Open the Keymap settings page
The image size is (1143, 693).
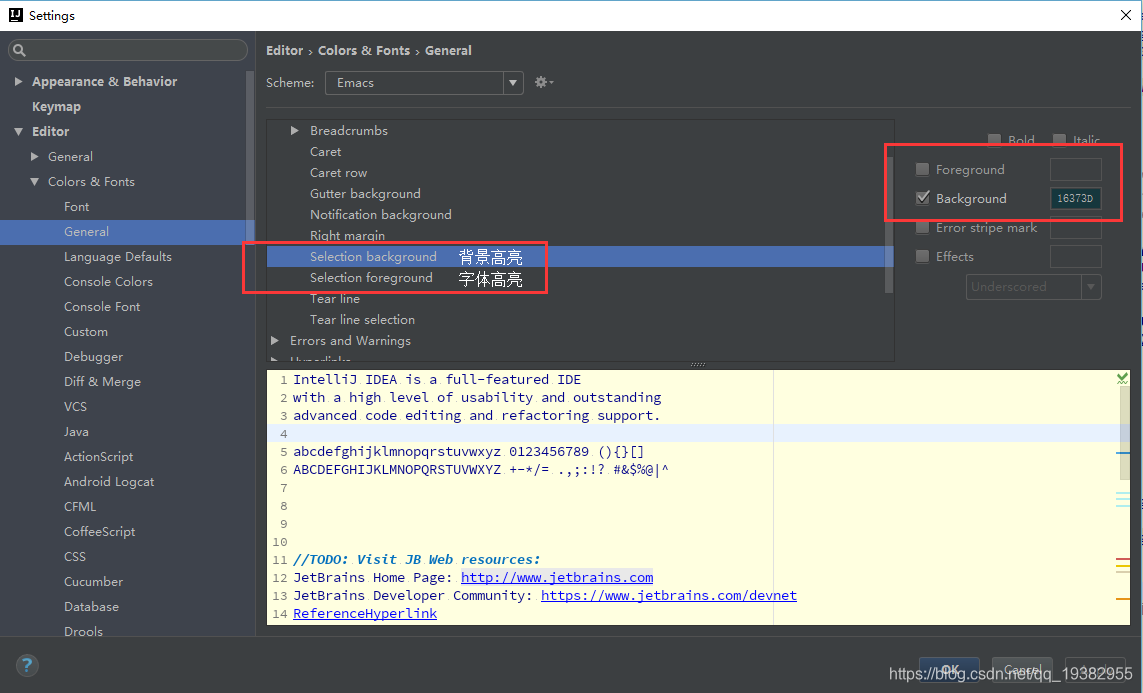56,106
